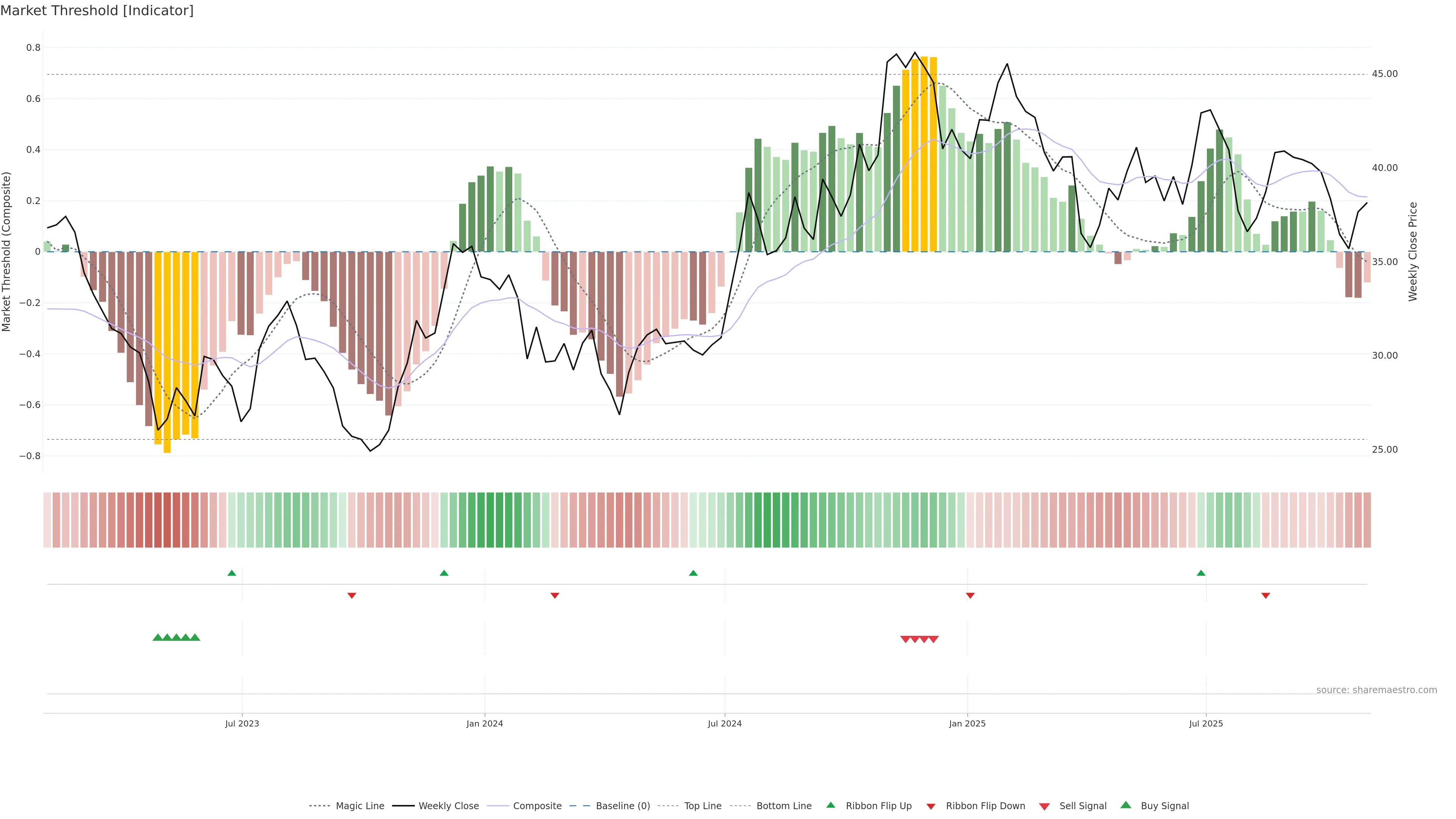The width and height of the screenshot is (1456, 819).
Task: Click the leftmost green buy signal triangle
Action: (x=158, y=637)
